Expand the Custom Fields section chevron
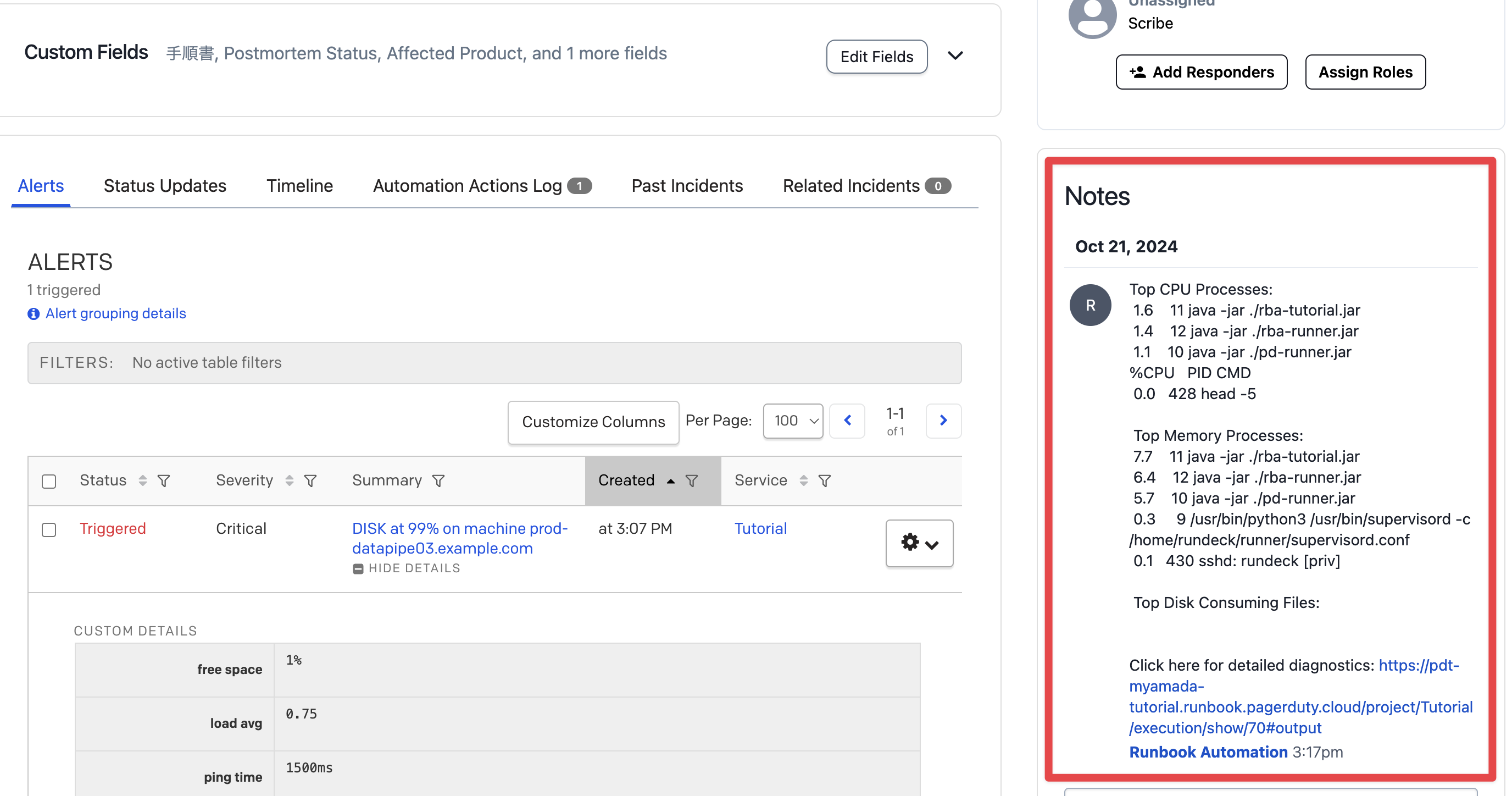 tap(955, 56)
